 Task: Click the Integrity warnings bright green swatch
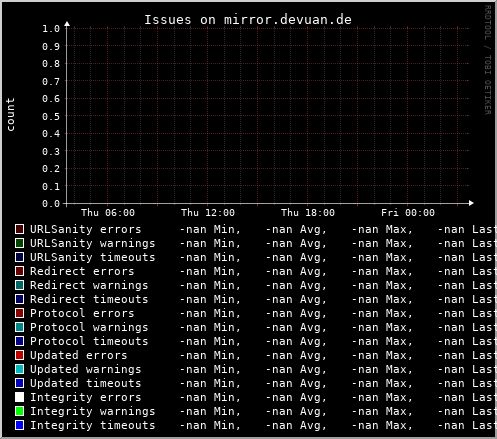[19, 411]
